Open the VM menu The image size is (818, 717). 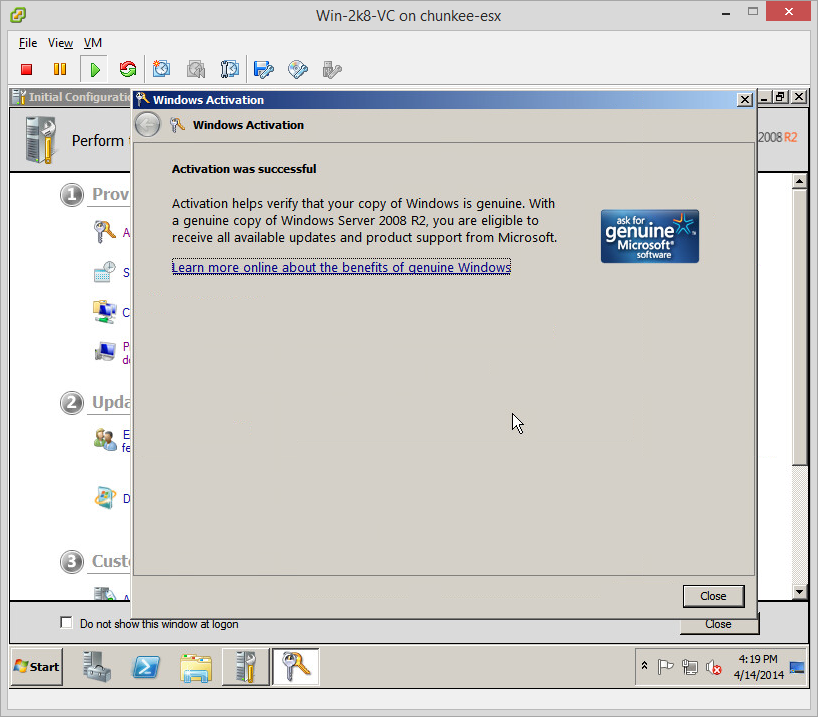point(92,43)
